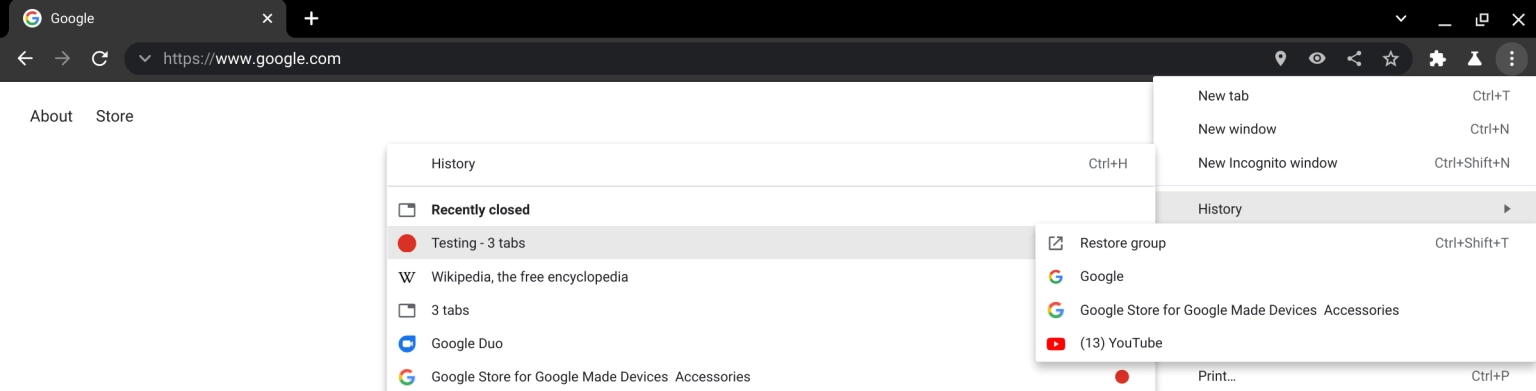Click the eye icon in address bar

1317,59
